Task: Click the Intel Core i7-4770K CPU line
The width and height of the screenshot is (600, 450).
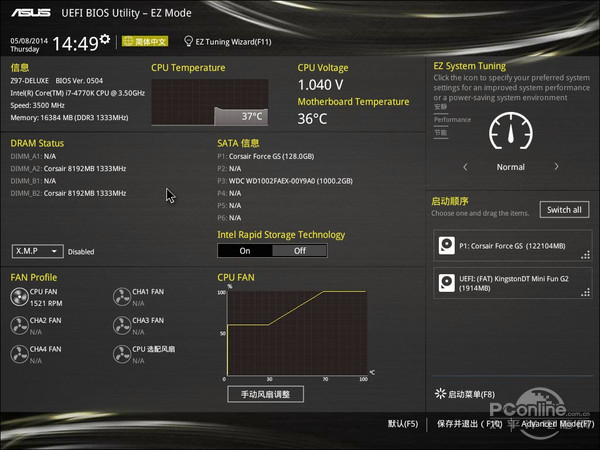Action: [78, 93]
